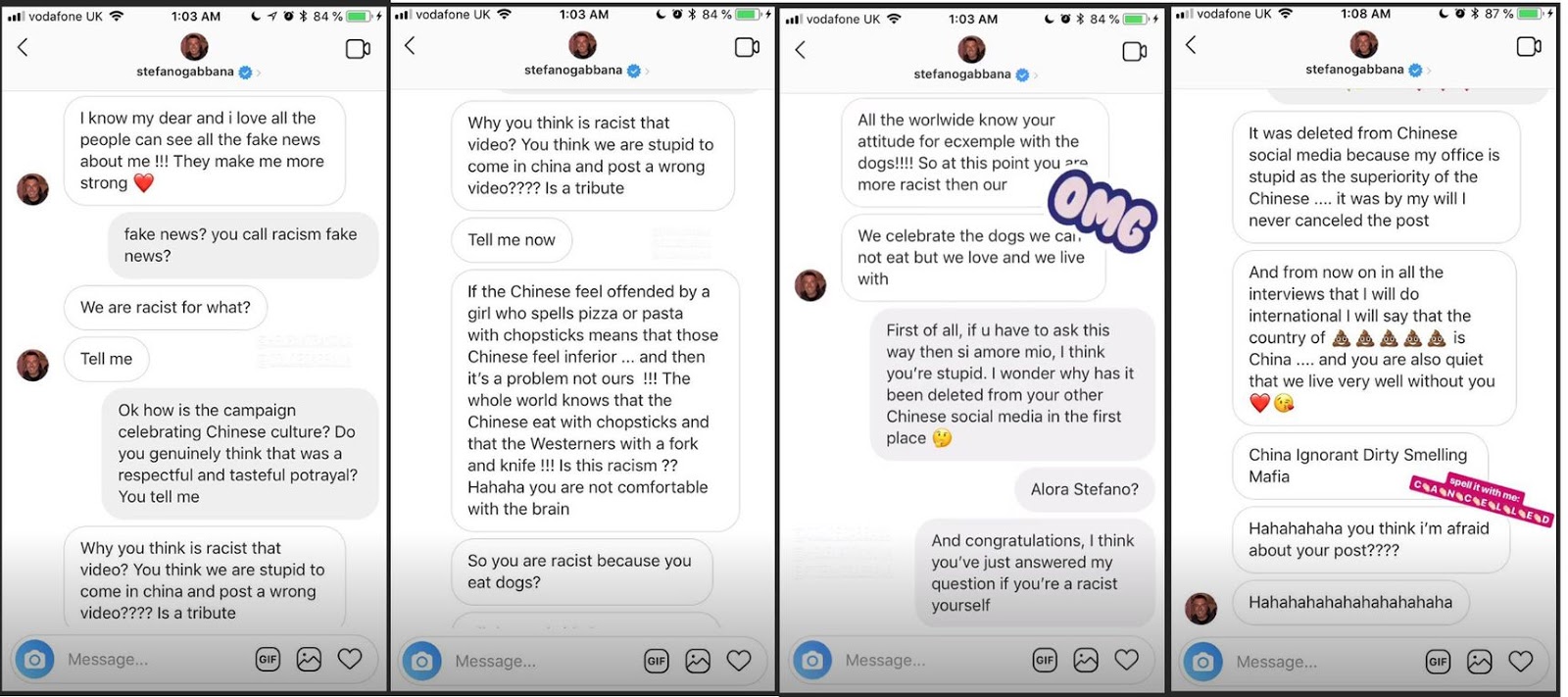The height and width of the screenshot is (697, 1568).
Task: Send a heart in the second chat
Action: [x=739, y=662]
